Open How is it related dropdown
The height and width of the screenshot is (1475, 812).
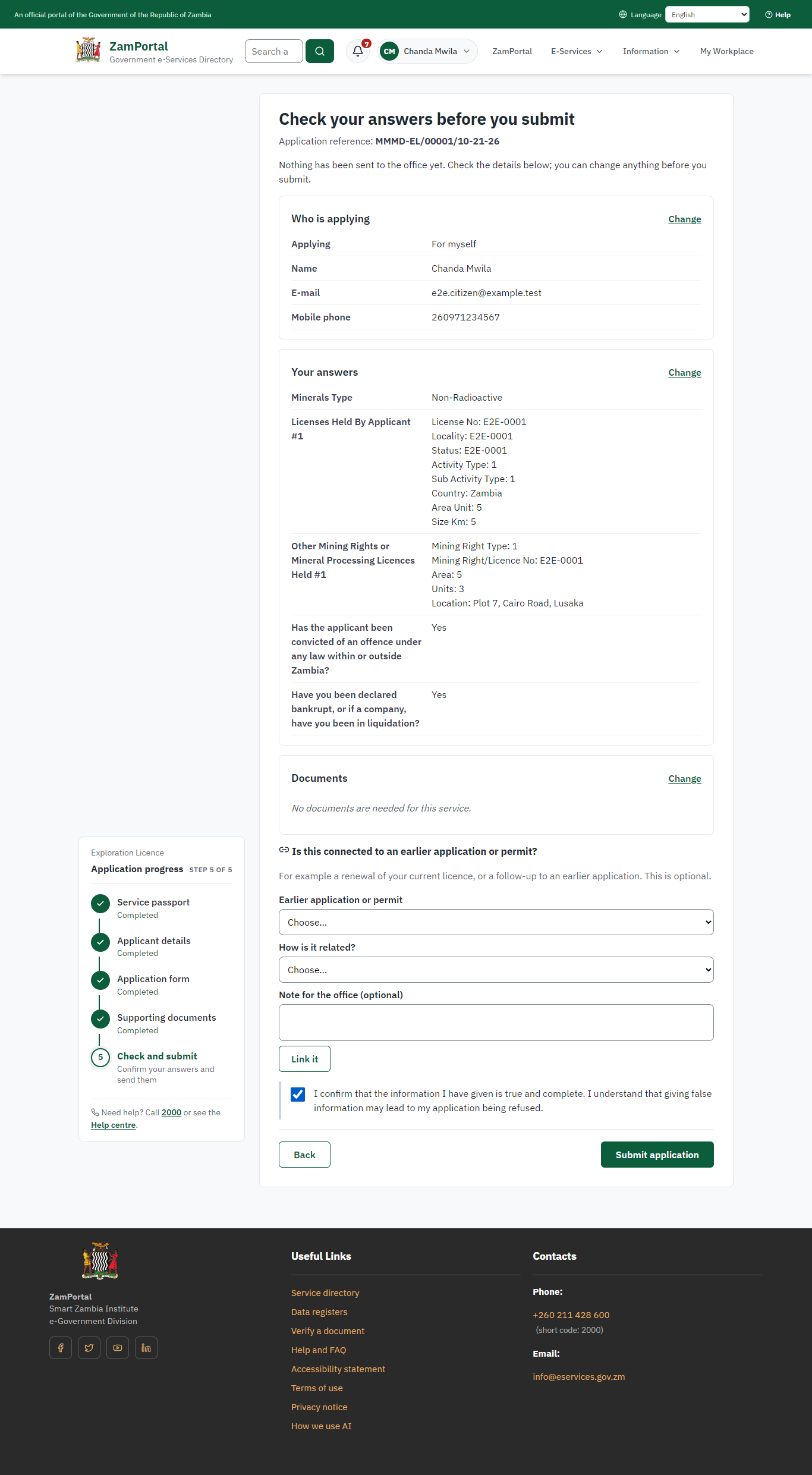pos(496,970)
